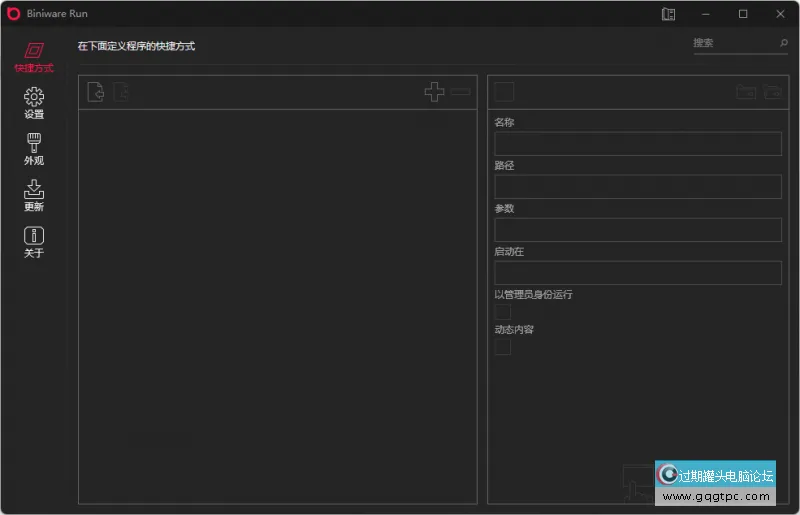Focus the 路径 (Path) input field
Image resolution: width=800 pixels, height=515 pixels.
[x=637, y=187]
